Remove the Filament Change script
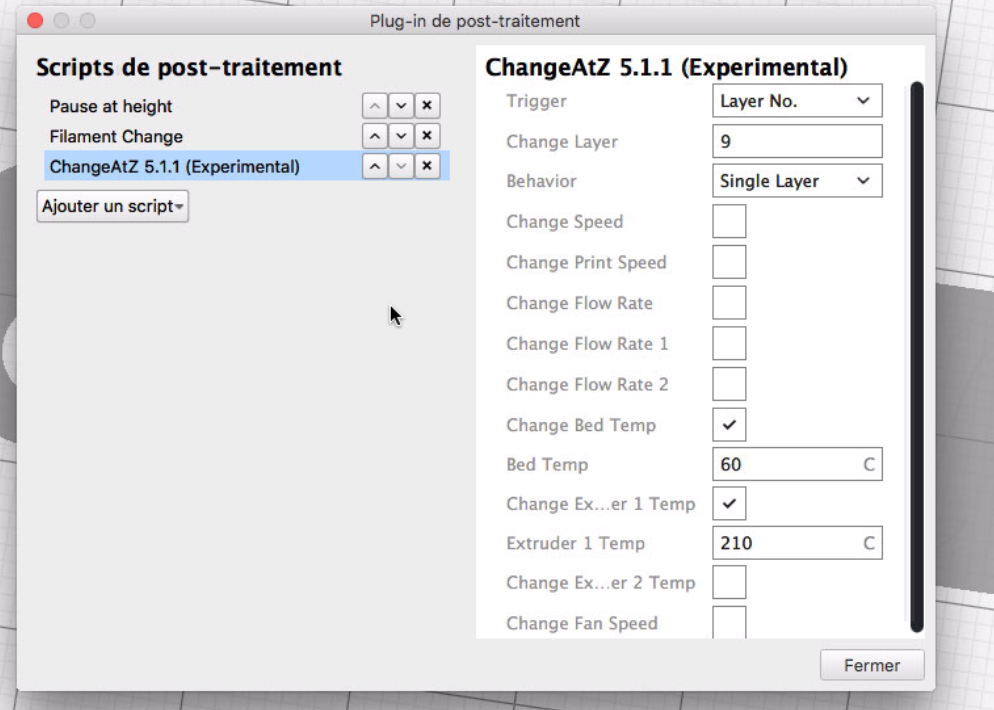 (x=427, y=136)
